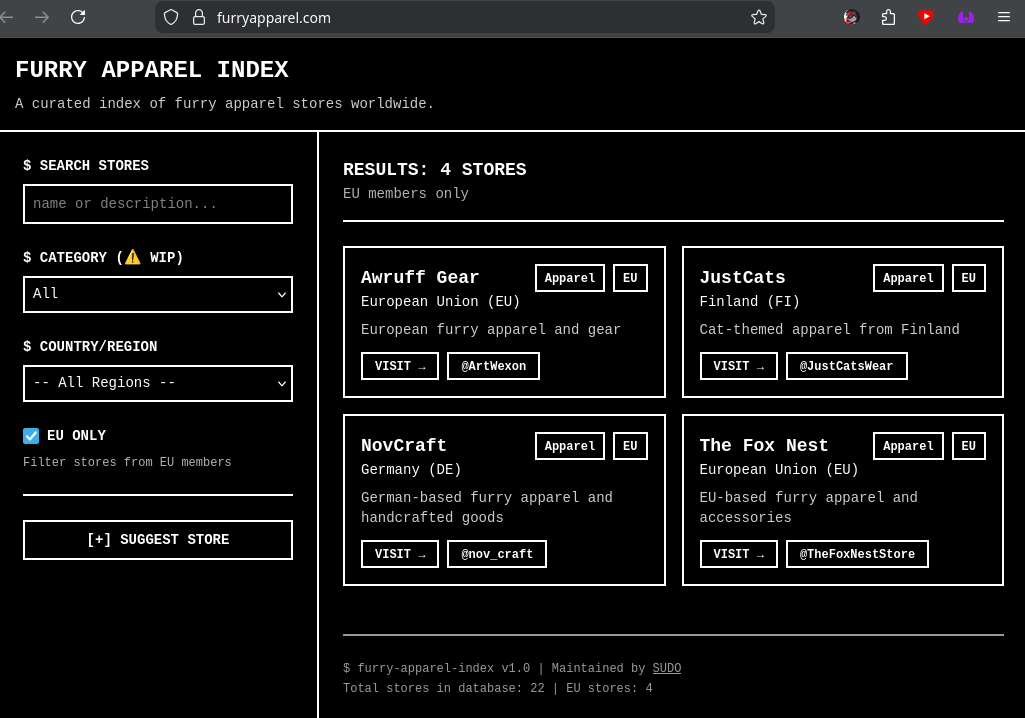Click the EU tag on NovCraft
This screenshot has width=1025, height=718.
(x=630, y=446)
